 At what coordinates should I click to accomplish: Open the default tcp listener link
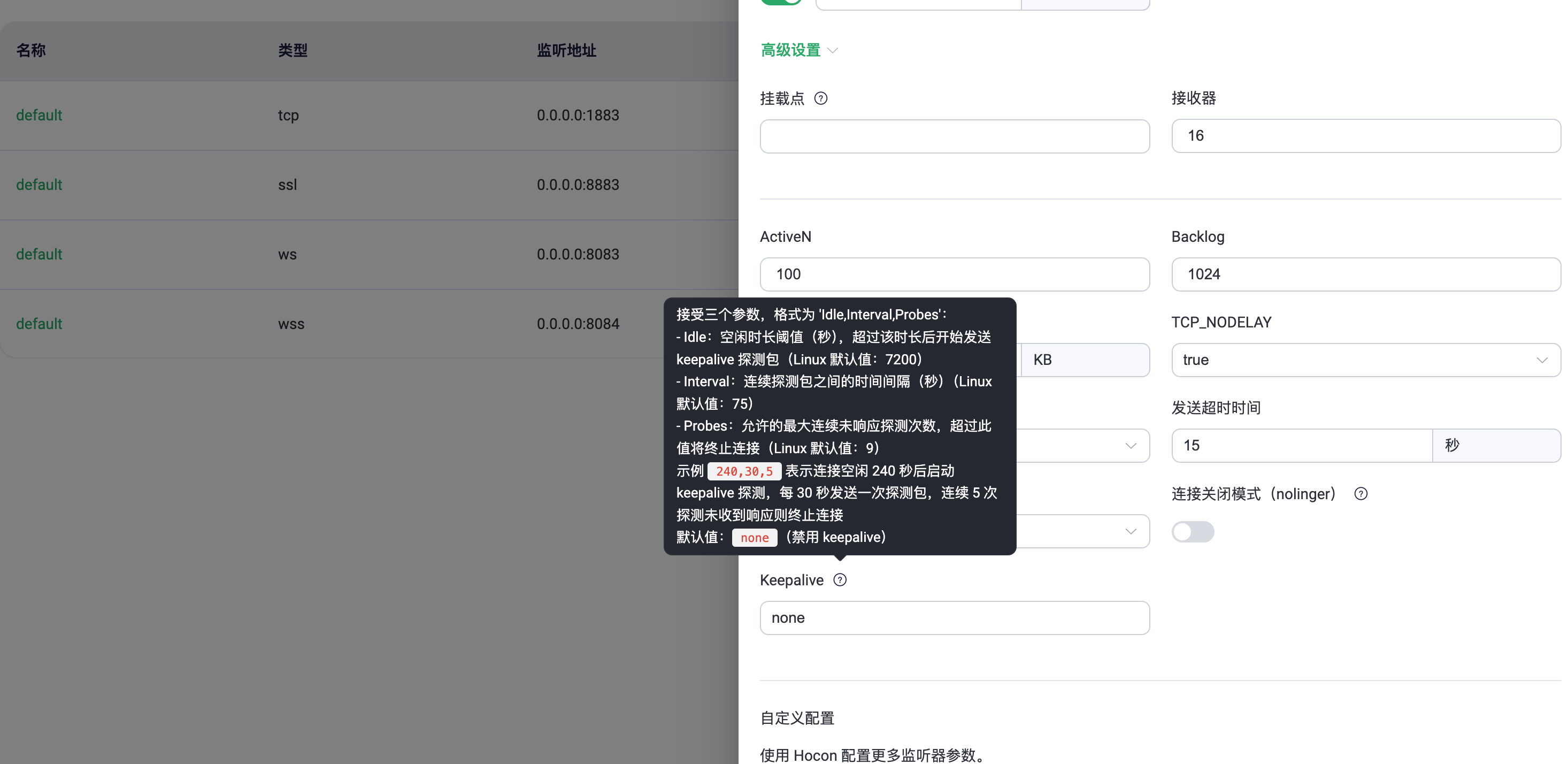(x=39, y=115)
